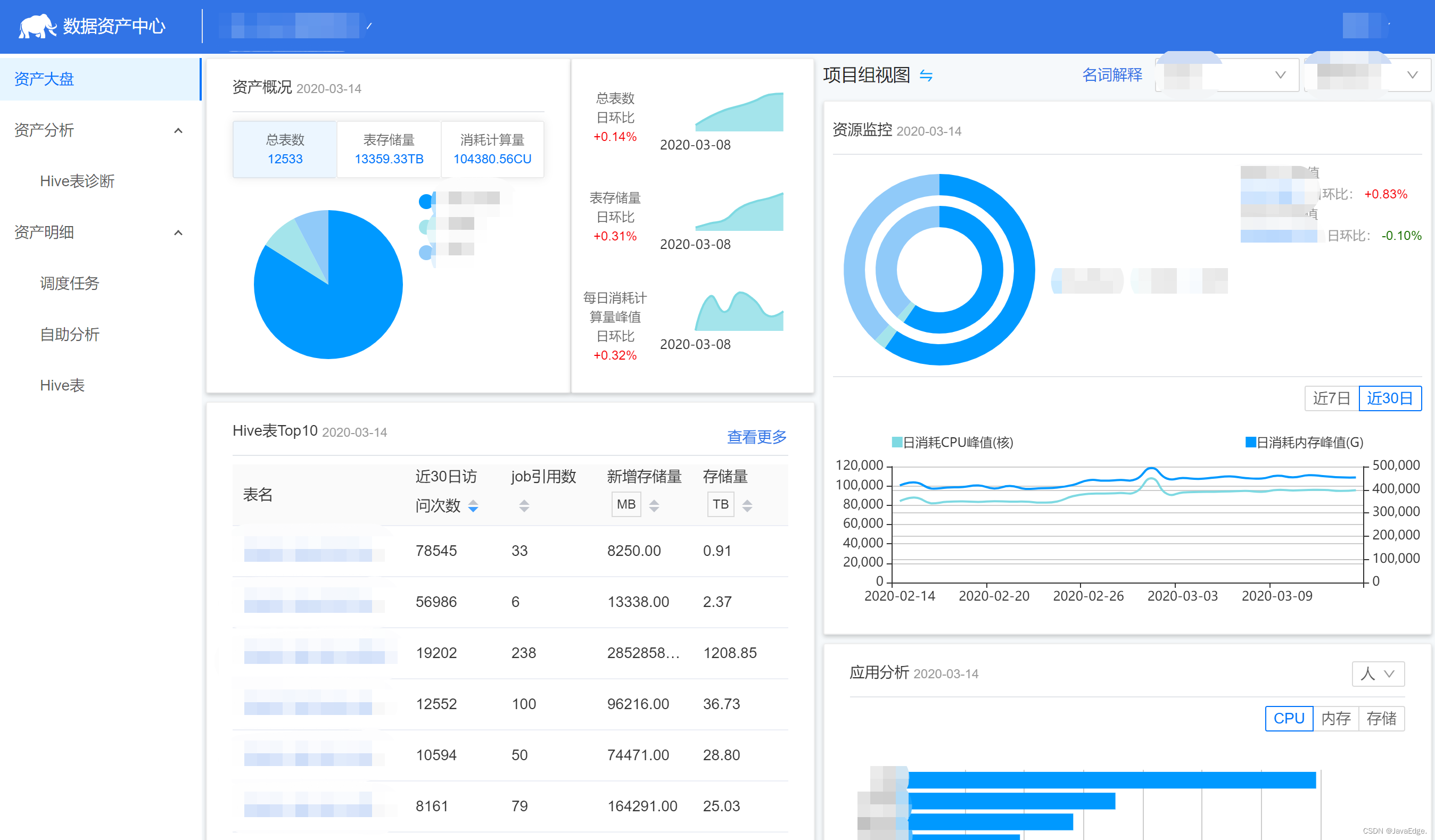Toggle 日消耗CPU峰值 legend marker
Screen dimensions: 1435x840
(x=897, y=442)
